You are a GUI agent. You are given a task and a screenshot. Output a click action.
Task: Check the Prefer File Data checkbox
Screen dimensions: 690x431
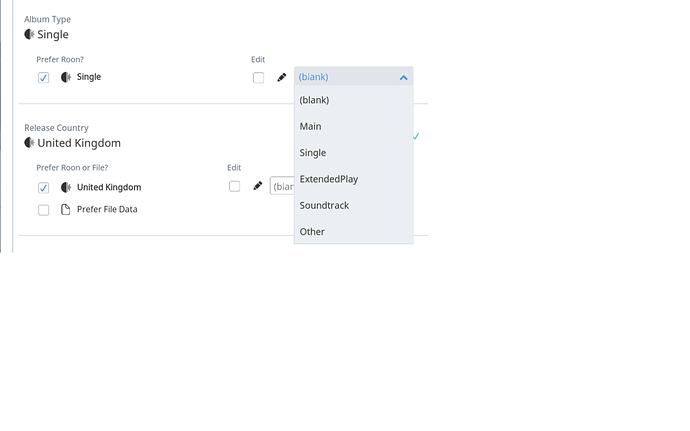pyautogui.click(x=43, y=210)
